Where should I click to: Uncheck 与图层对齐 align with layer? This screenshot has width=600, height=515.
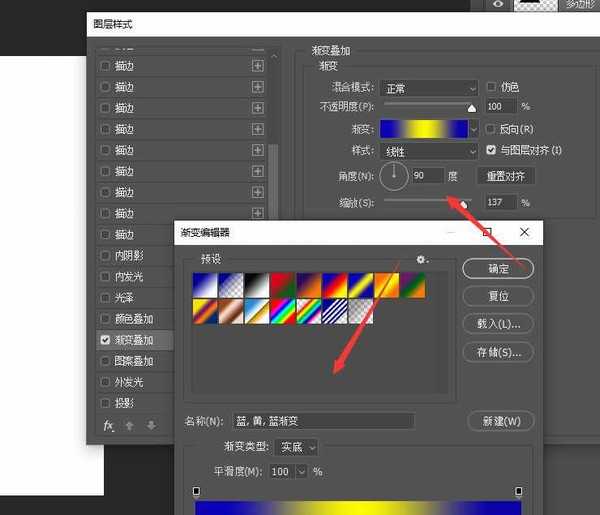[491, 150]
